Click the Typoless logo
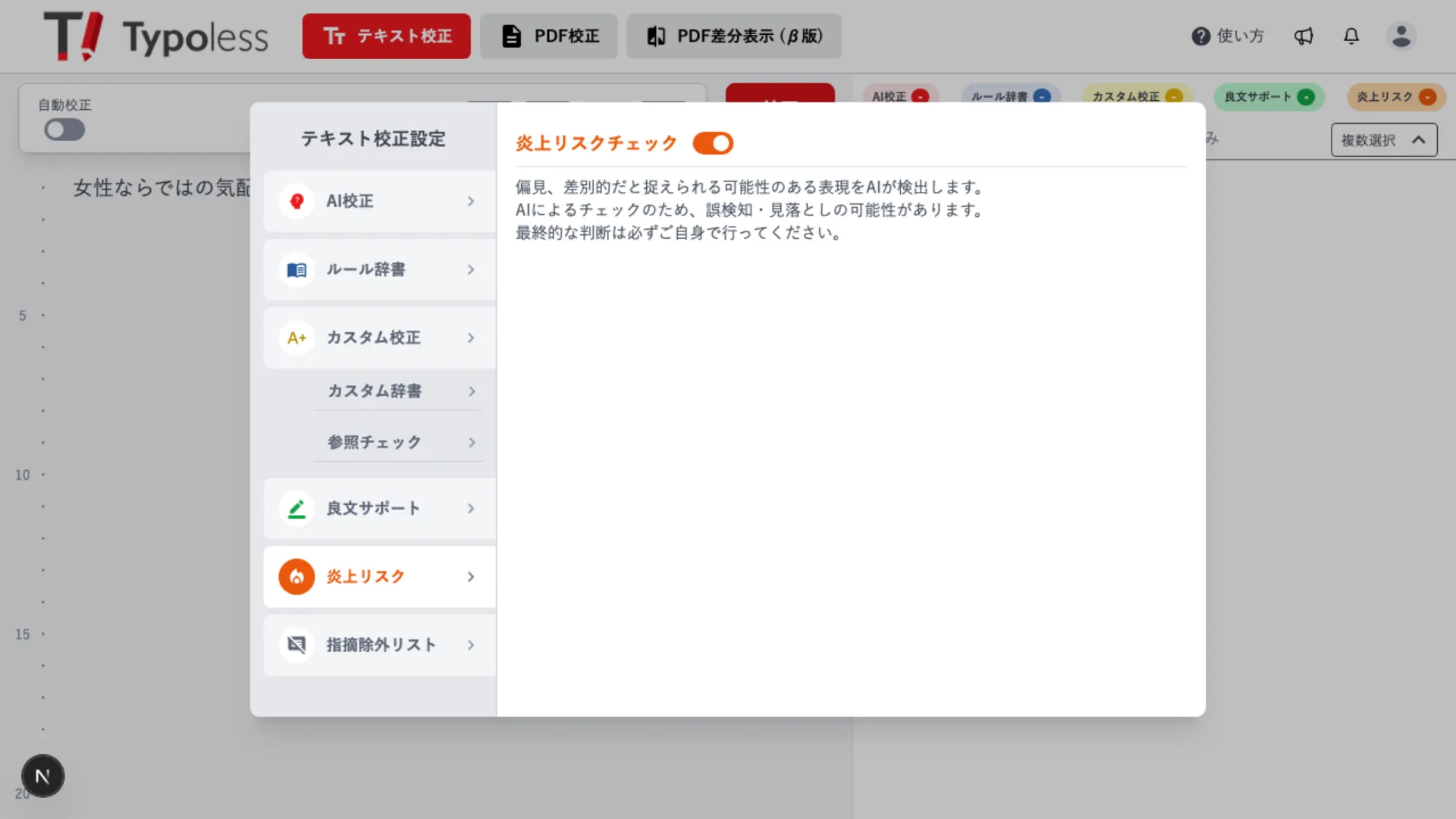The image size is (1456, 819). (x=155, y=36)
